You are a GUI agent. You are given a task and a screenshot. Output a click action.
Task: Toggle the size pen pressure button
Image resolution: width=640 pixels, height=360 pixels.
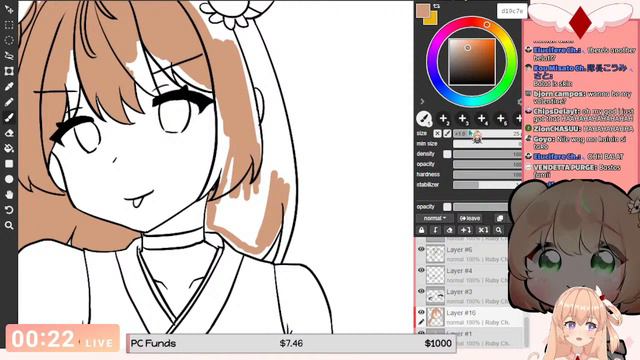447,133
